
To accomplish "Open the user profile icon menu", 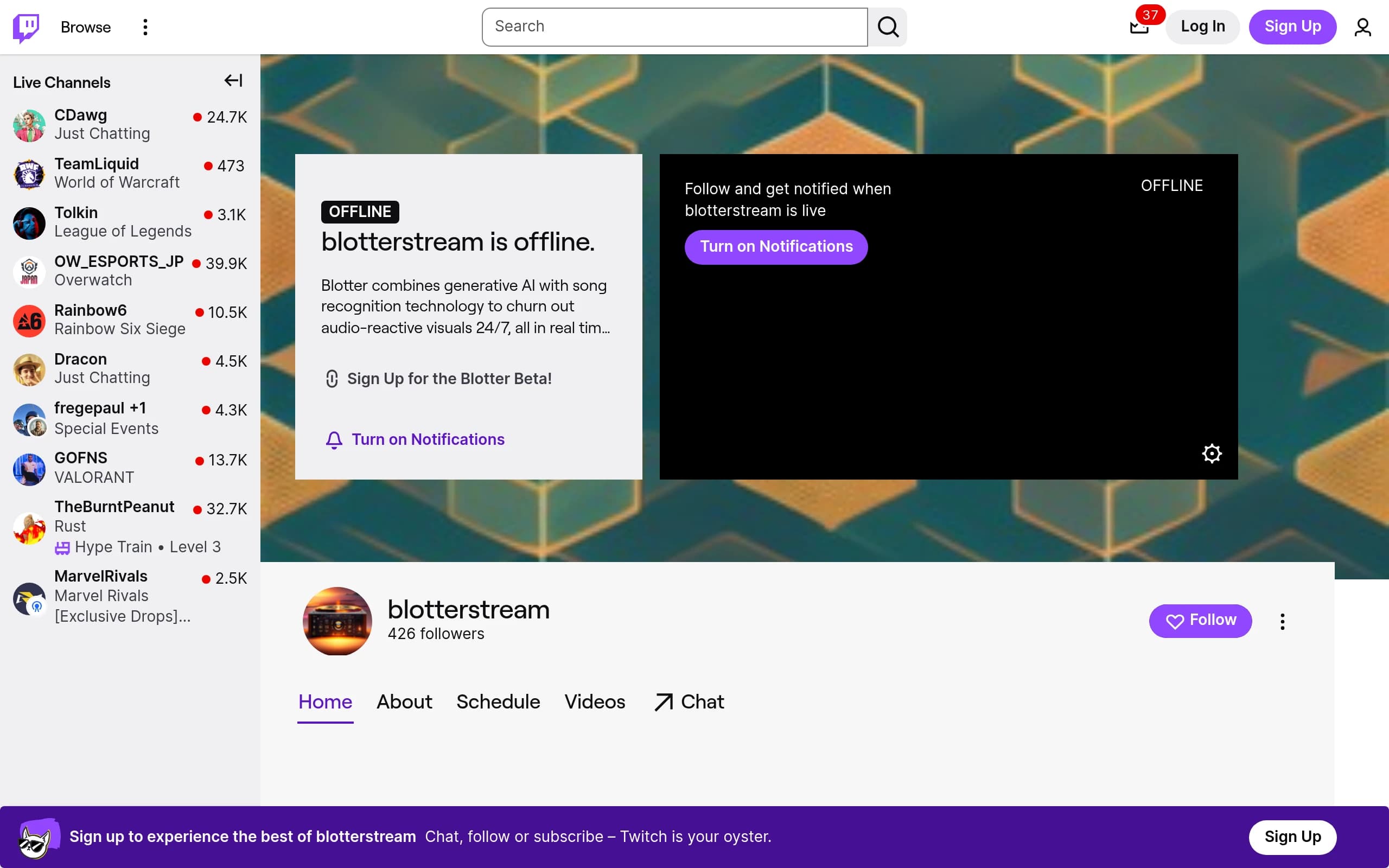I will coord(1362,27).
